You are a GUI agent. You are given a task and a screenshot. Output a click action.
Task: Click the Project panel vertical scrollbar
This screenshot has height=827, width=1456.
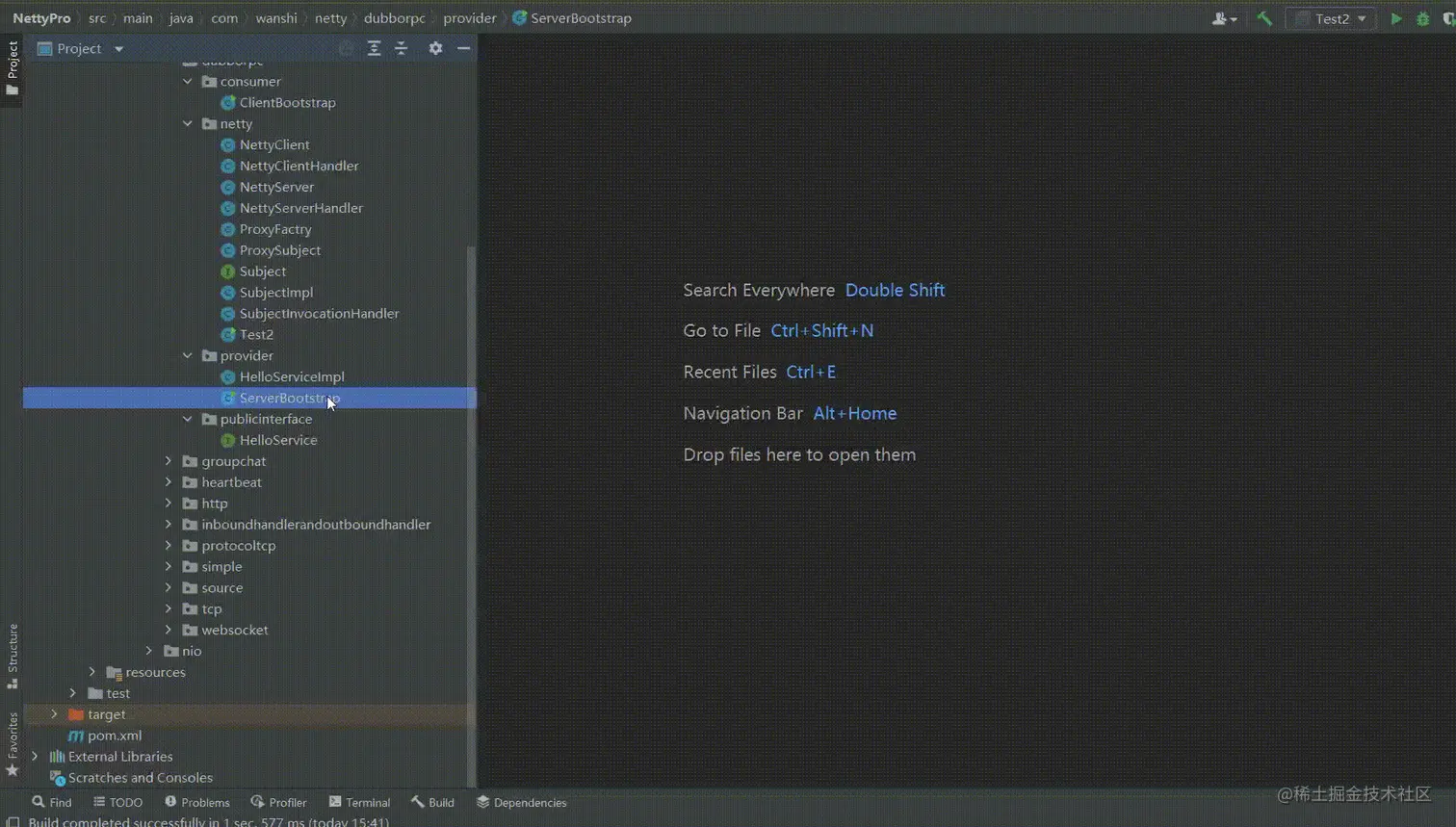click(x=471, y=515)
